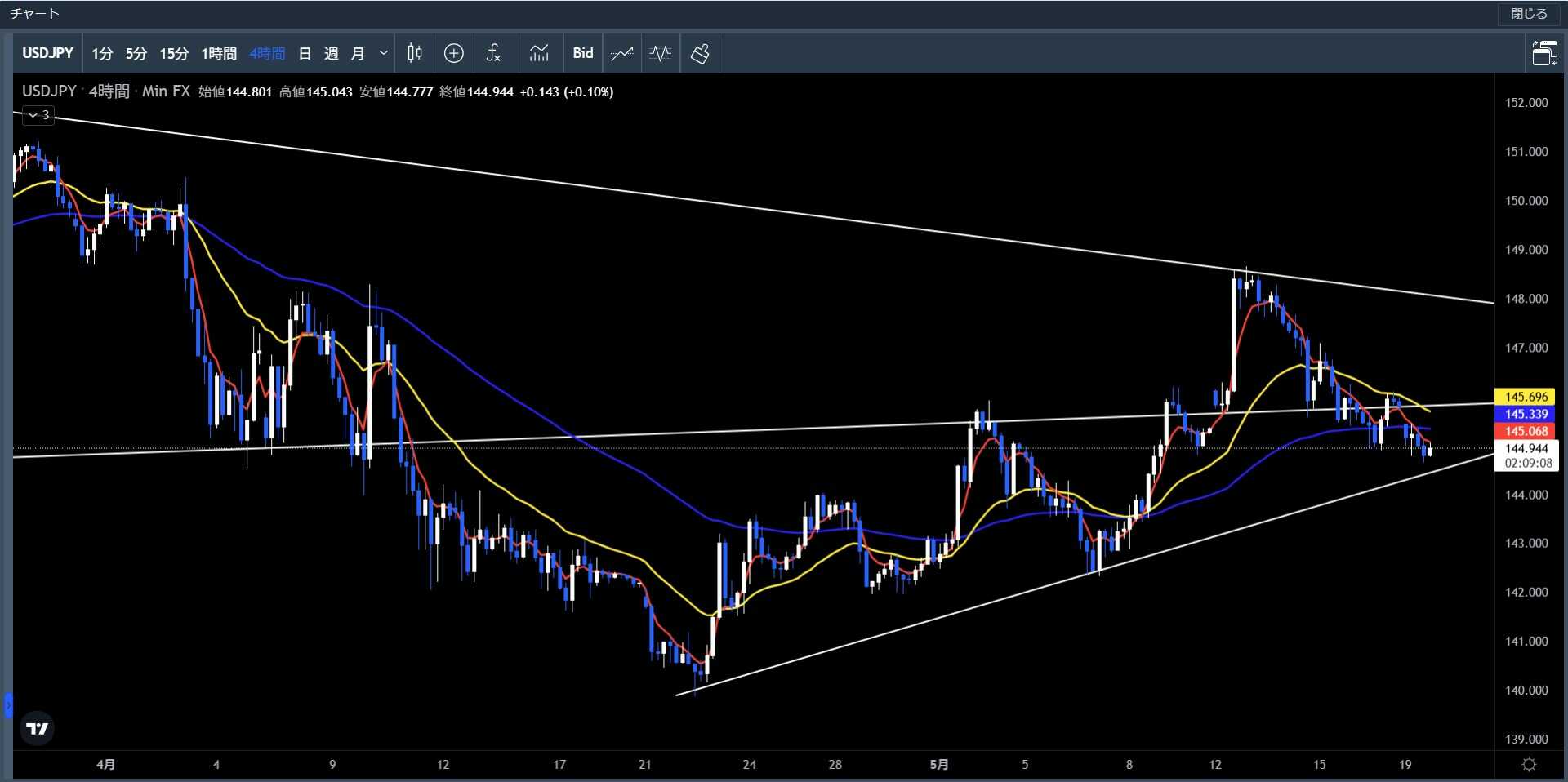The width and height of the screenshot is (1568, 782).
Task: Open chart settings gear at bottom right
Action: point(1530,765)
